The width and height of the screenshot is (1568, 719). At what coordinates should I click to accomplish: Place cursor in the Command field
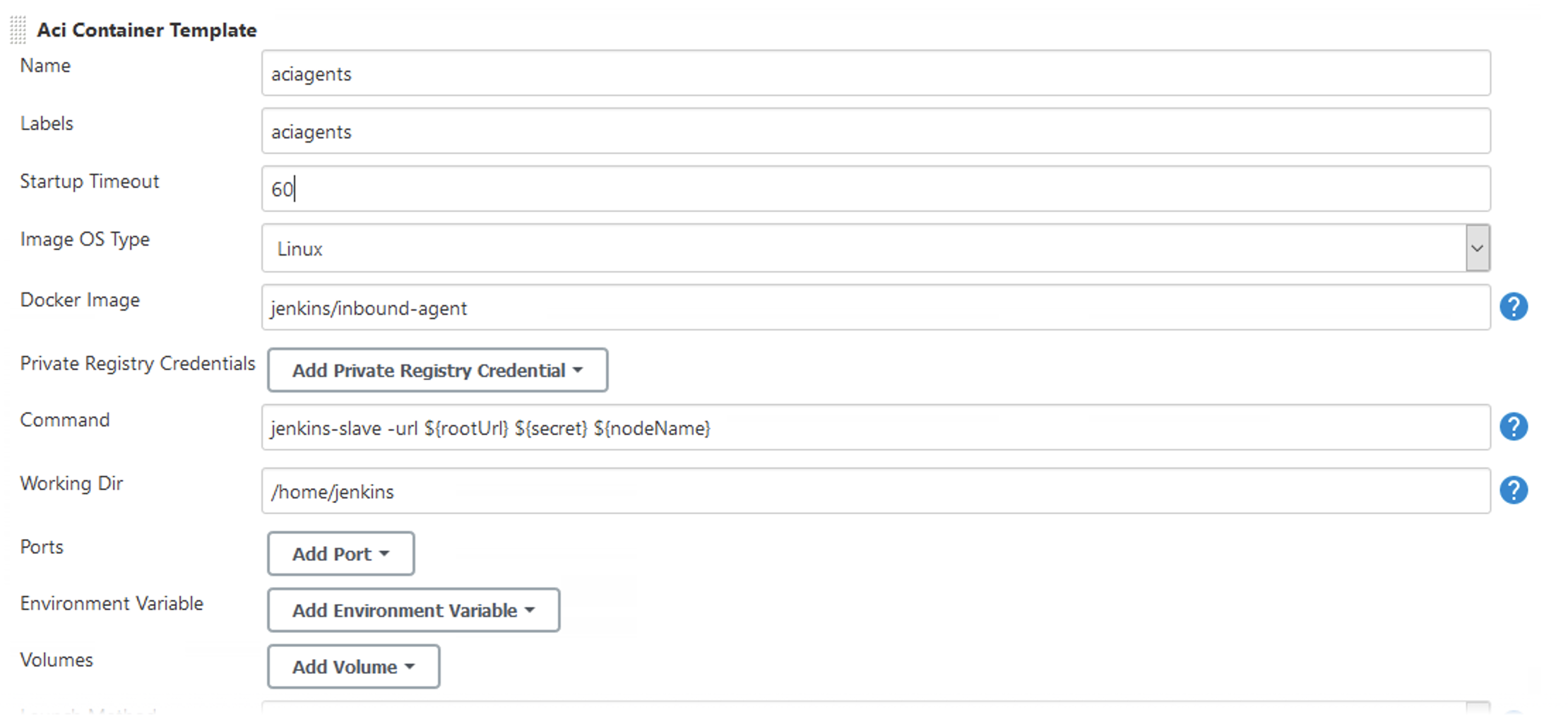pyautogui.click(x=876, y=427)
